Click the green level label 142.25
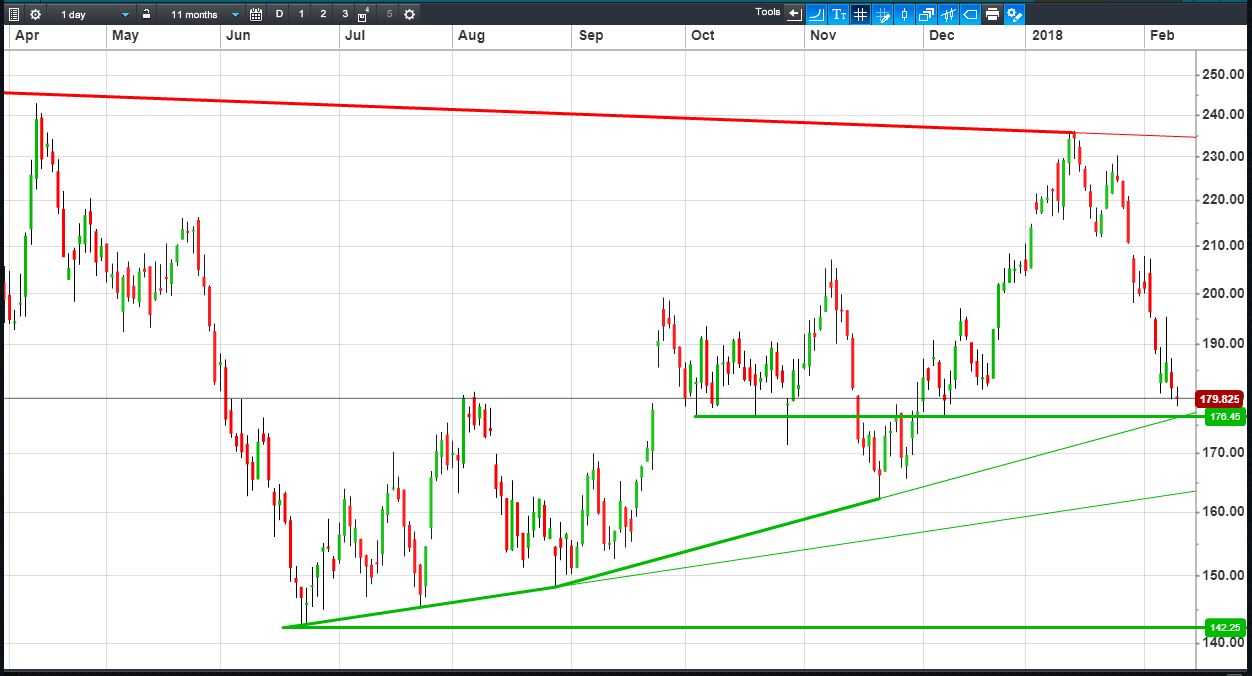This screenshot has width=1252, height=676. pos(1225,627)
